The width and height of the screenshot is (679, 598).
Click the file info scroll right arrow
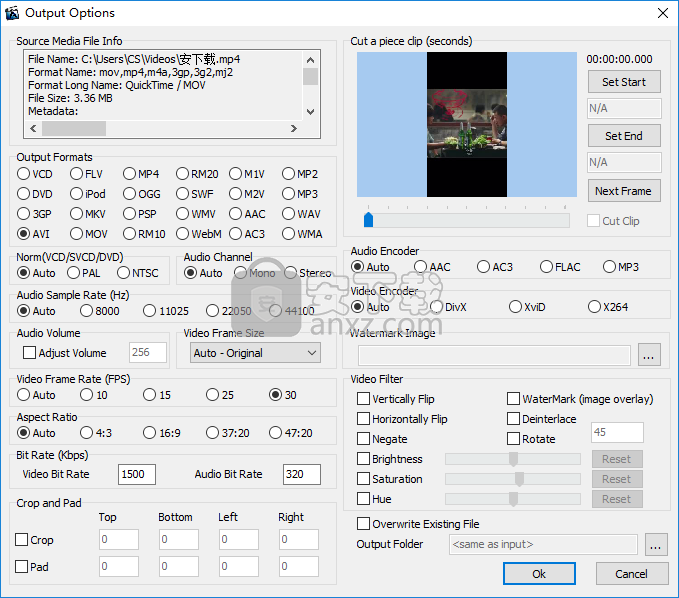tap(294, 129)
